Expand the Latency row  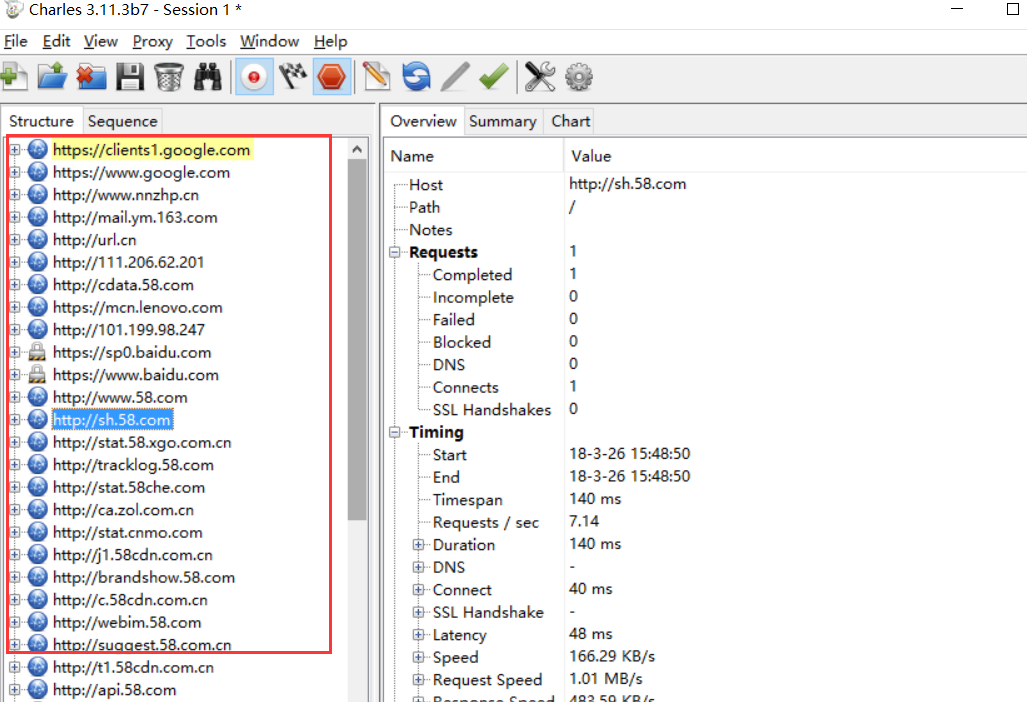pyautogui.click(x=418, y=635)
